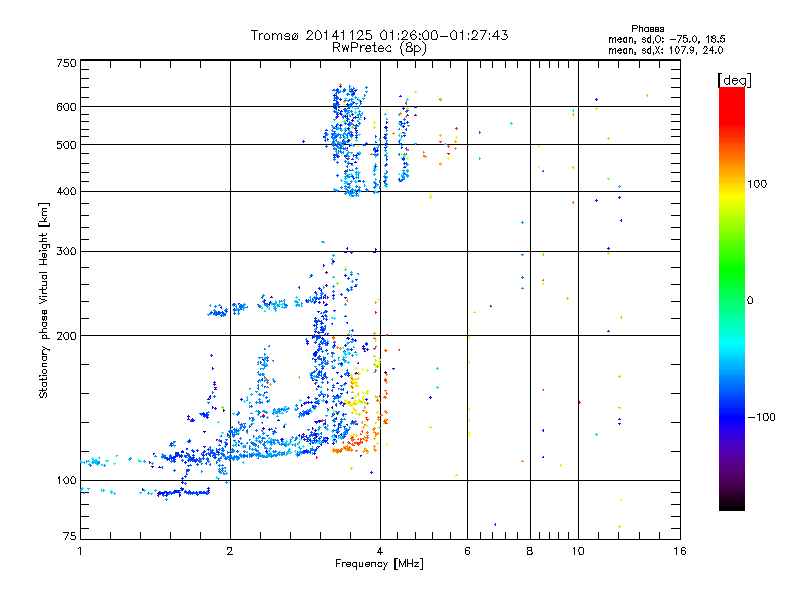The width and height of the screenshot is (800, 600).
Task: Click the y-axis tick label '300'
Action: pyautogui.click(x=66, y=251)
